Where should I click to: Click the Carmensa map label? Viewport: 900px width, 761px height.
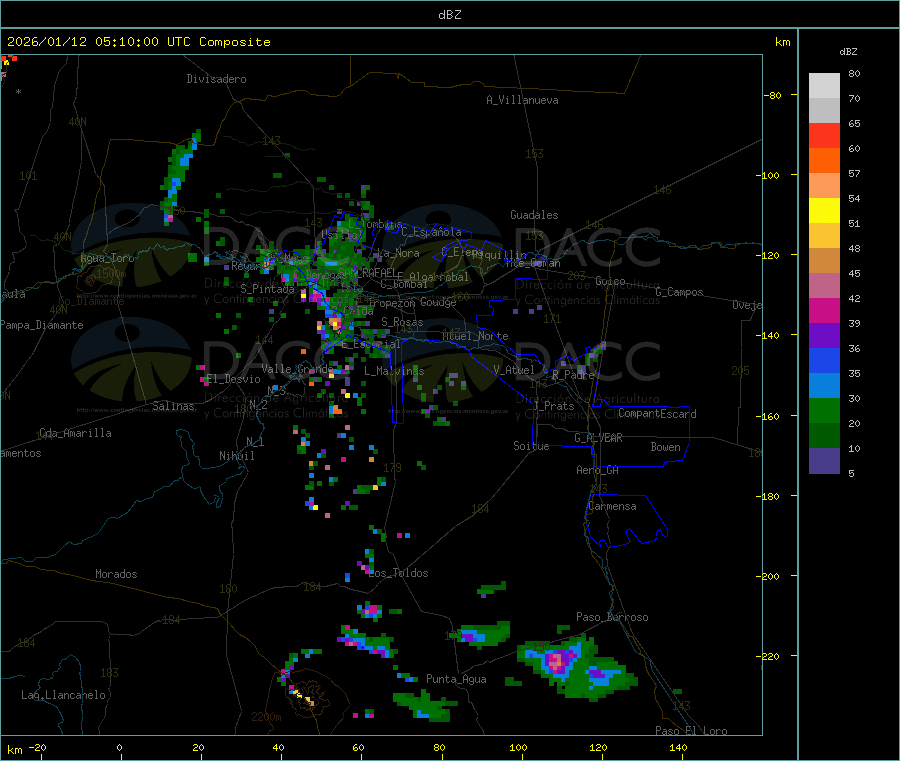tap(612, 506)
